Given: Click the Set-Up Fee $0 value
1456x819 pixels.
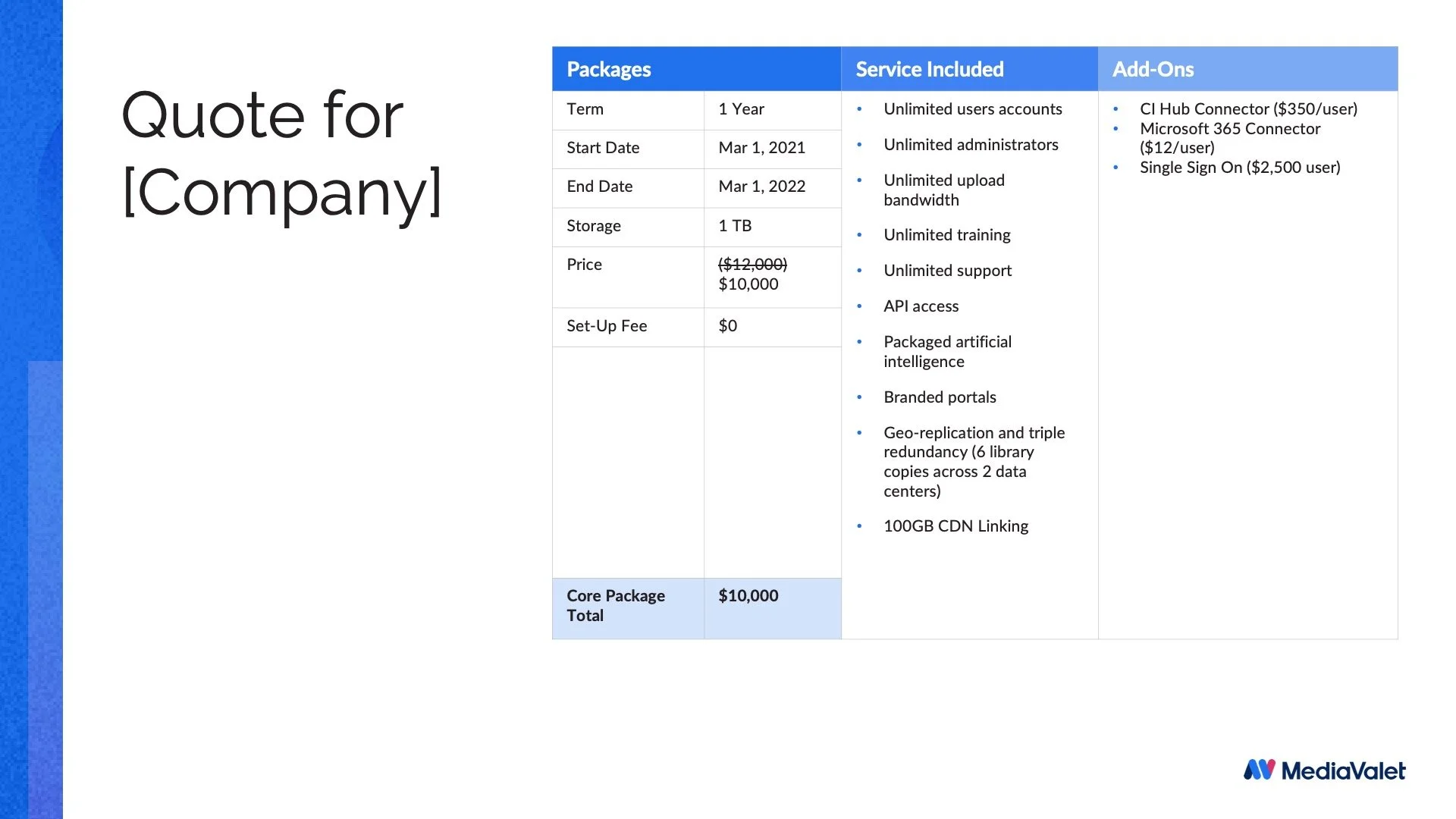Looking at the screenshot, I should click(727, 326).
